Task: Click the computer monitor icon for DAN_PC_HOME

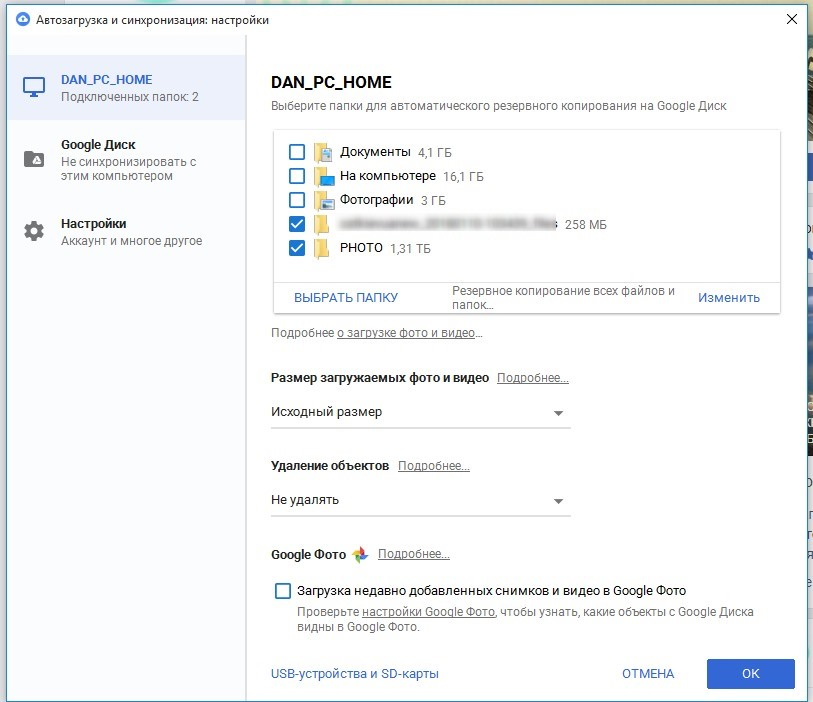Action: pyautogui.click(x=34, y=88)
